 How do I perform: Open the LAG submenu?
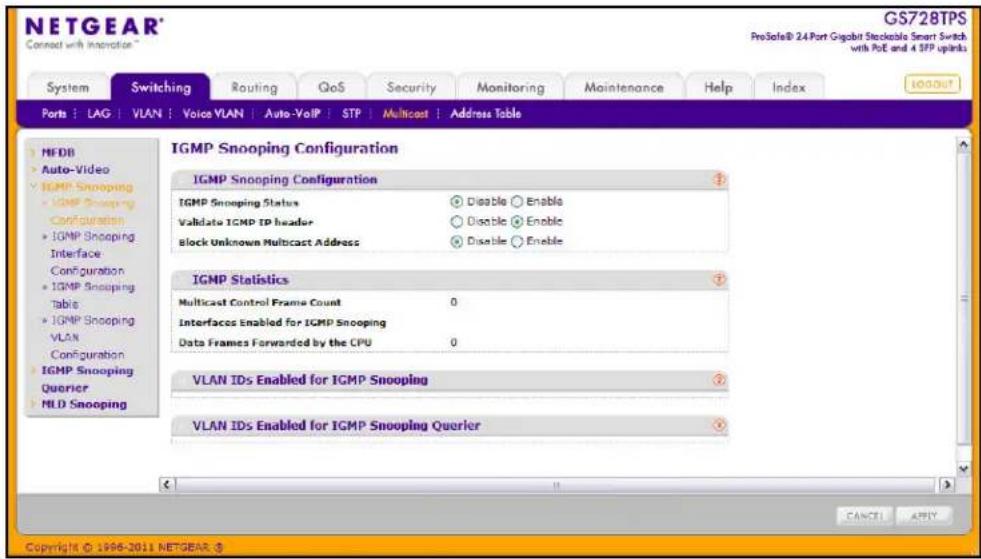[x=98, y=114]
